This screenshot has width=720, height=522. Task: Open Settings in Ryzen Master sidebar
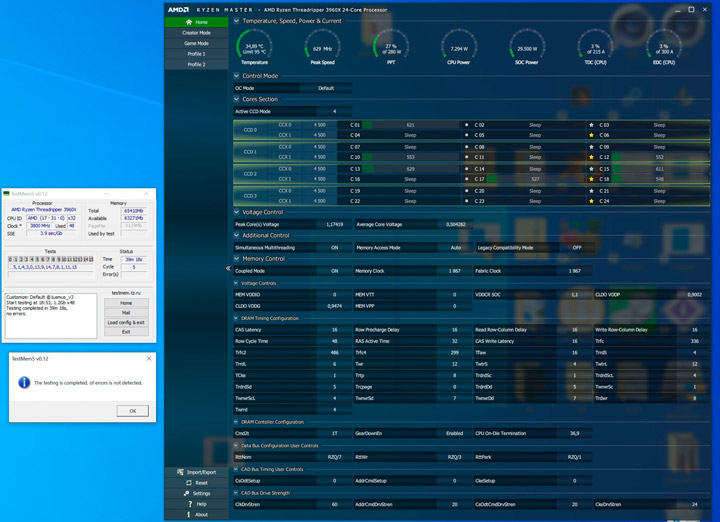tap(197, 493)
